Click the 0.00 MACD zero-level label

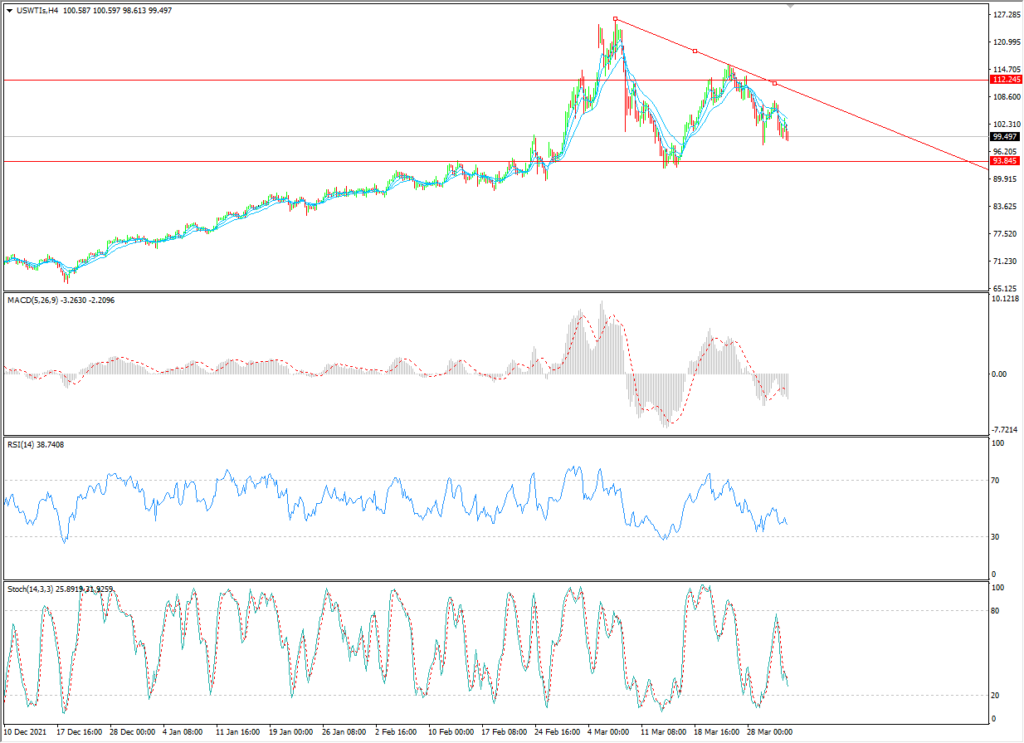click(x=999, y=374)
